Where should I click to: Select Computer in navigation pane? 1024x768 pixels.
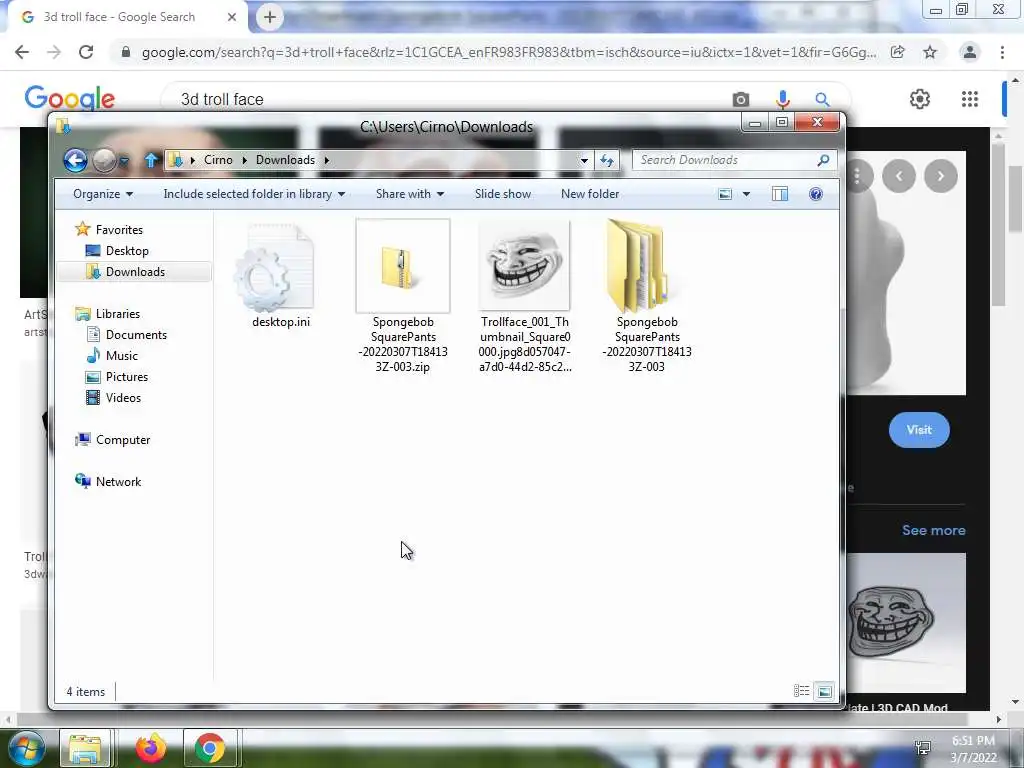click(x=113, y=440)
